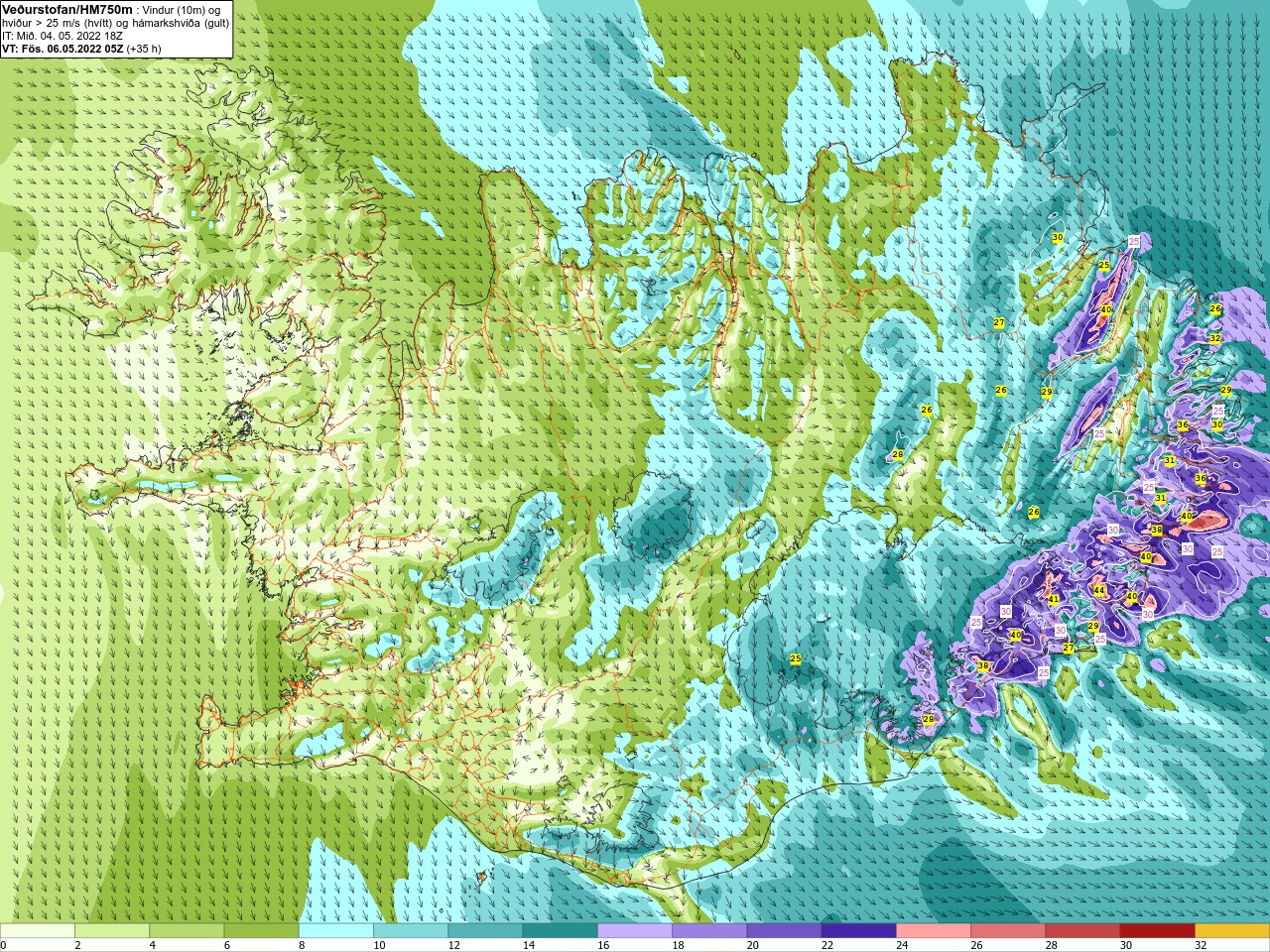Click the 'hviður > 25 m/s (hvítt)' description line
The width and height of the screenshot is (1270, 952).
[115, 22]
